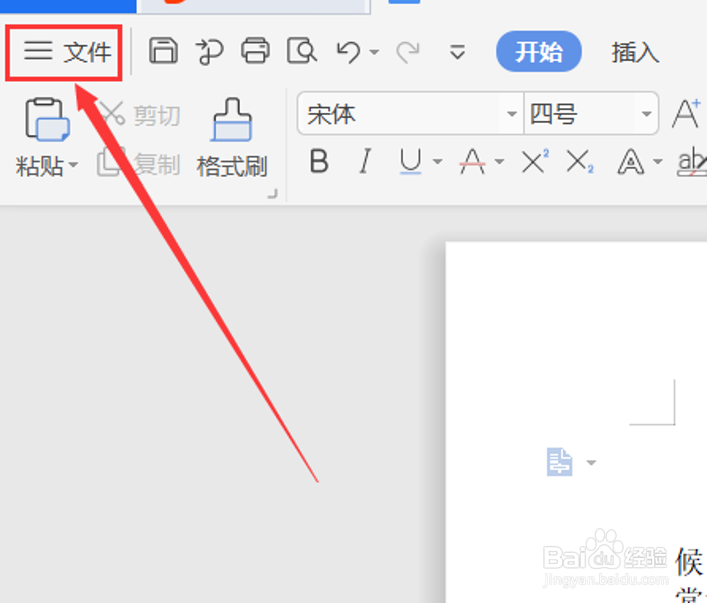Viewport: 708px width, 604px height.
Task: Switch to the 开始 tab
Action: coord(539,51)
